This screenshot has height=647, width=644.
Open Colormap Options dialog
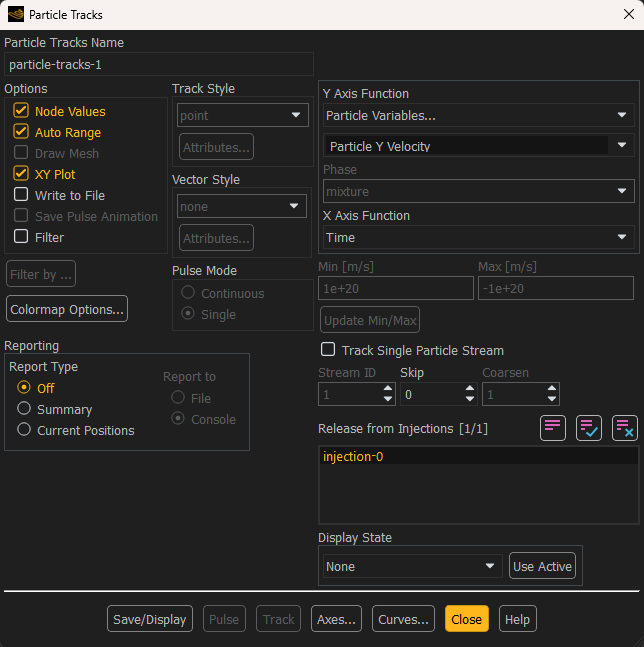(x=67, y=309)
